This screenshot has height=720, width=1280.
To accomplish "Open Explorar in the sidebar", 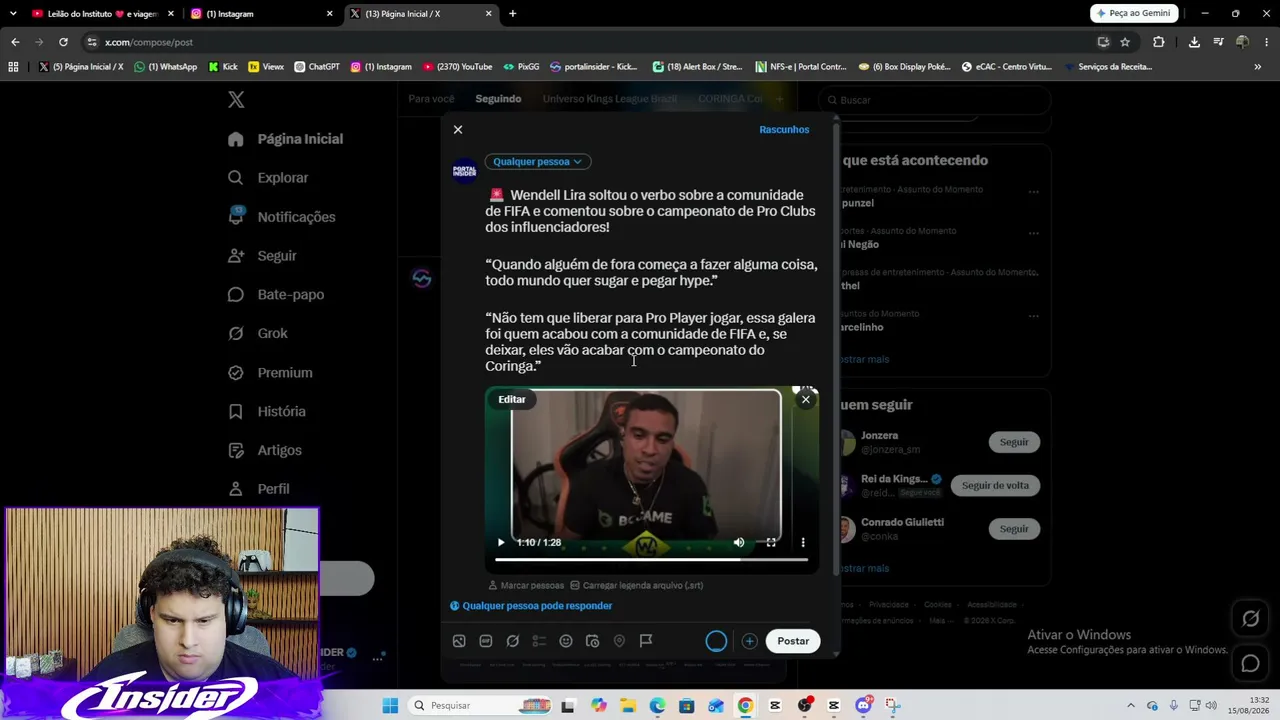I will point(268,178).
